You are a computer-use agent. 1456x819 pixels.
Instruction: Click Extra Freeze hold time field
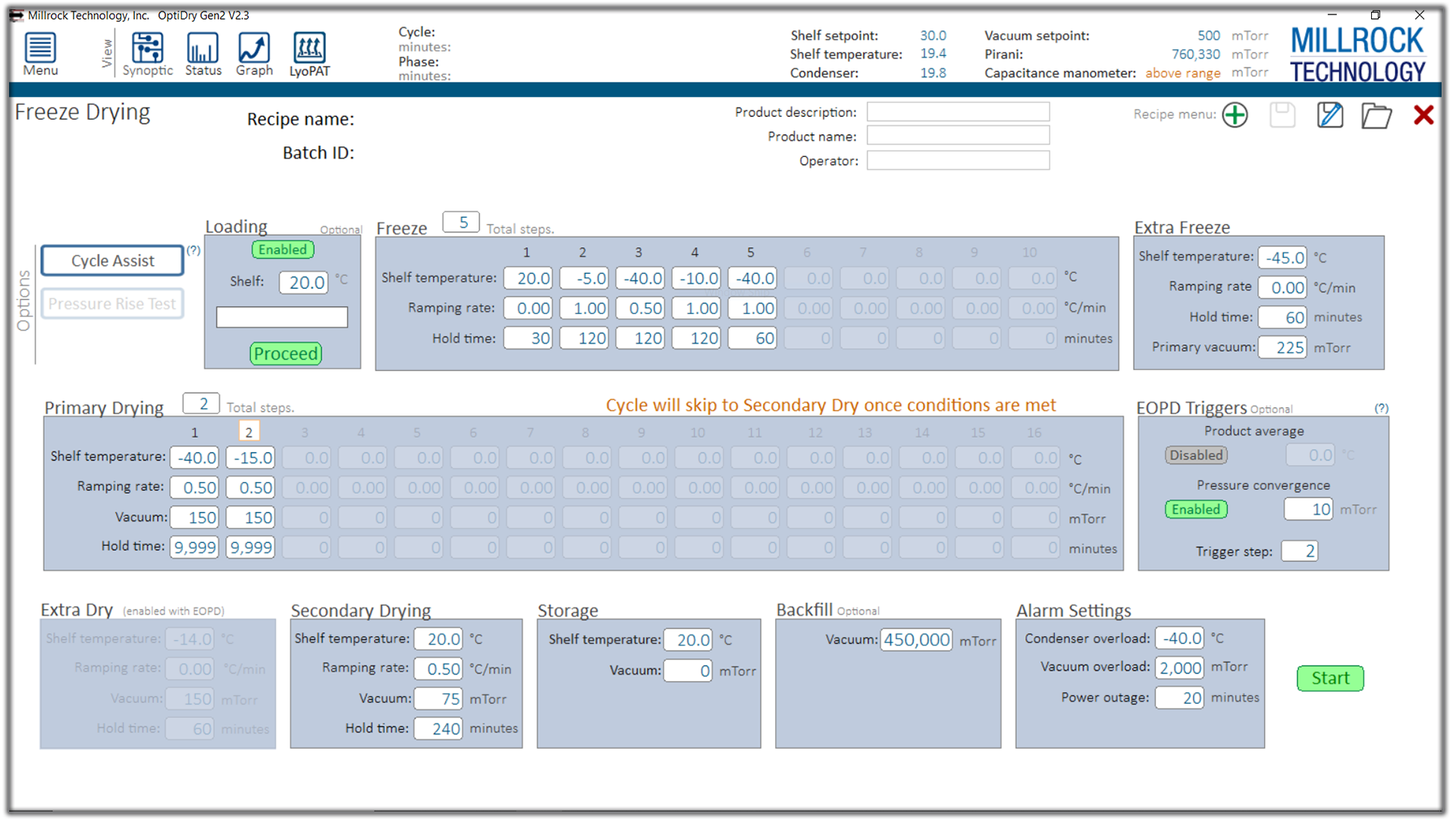click(x=1282, y=317)
